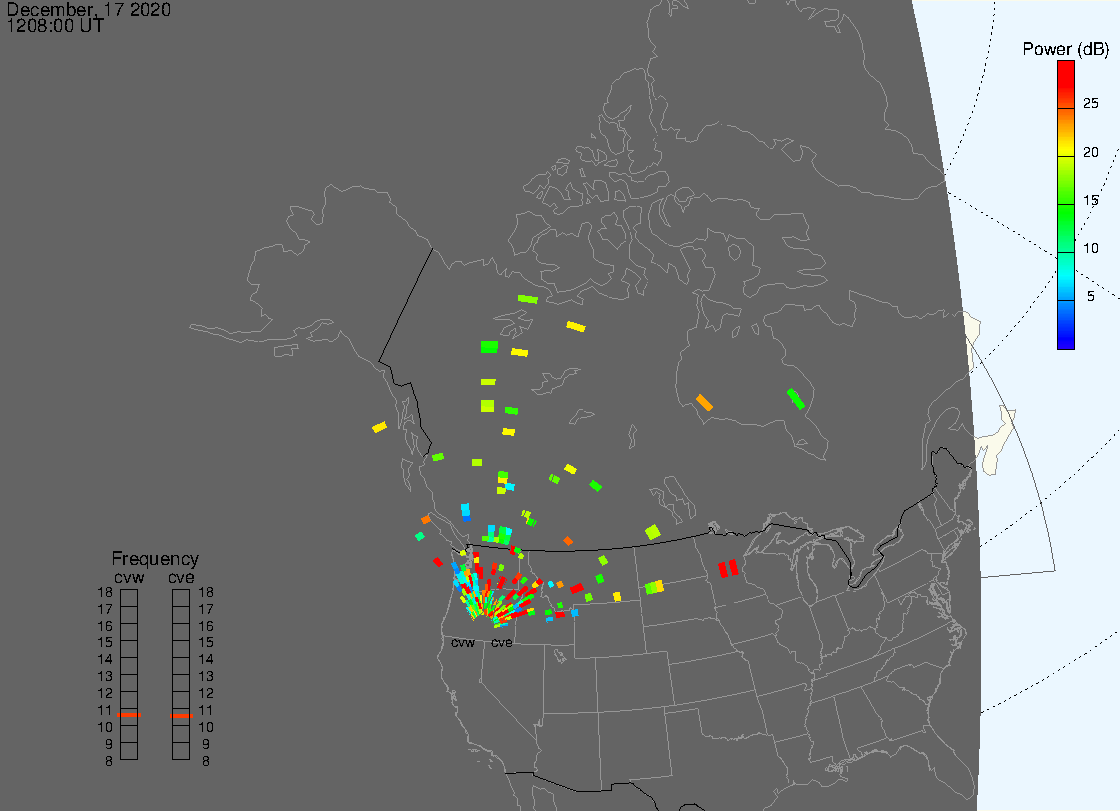
Task: Click the 18 label left of cvw bar
Action: coord(105,592)
